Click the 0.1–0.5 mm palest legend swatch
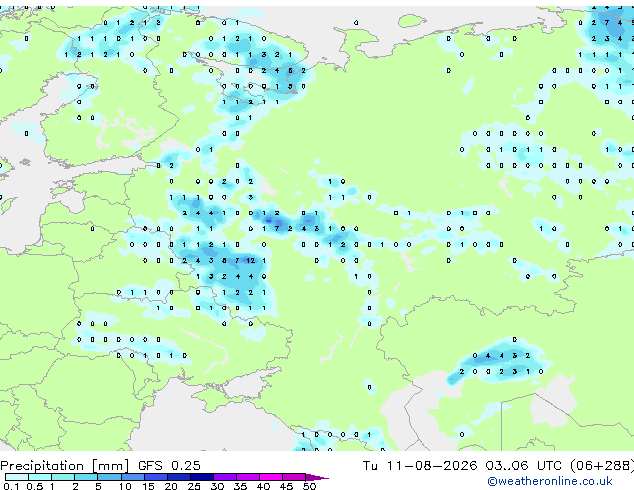Viewport: 634px width, 490px height. [x=17, y=477]
